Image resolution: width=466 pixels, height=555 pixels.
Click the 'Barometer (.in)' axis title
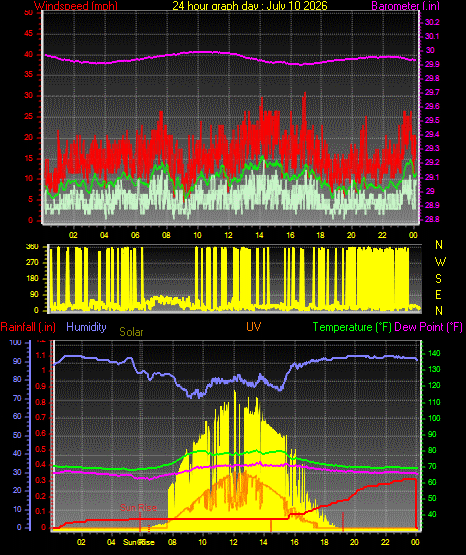tap(405, 6)
